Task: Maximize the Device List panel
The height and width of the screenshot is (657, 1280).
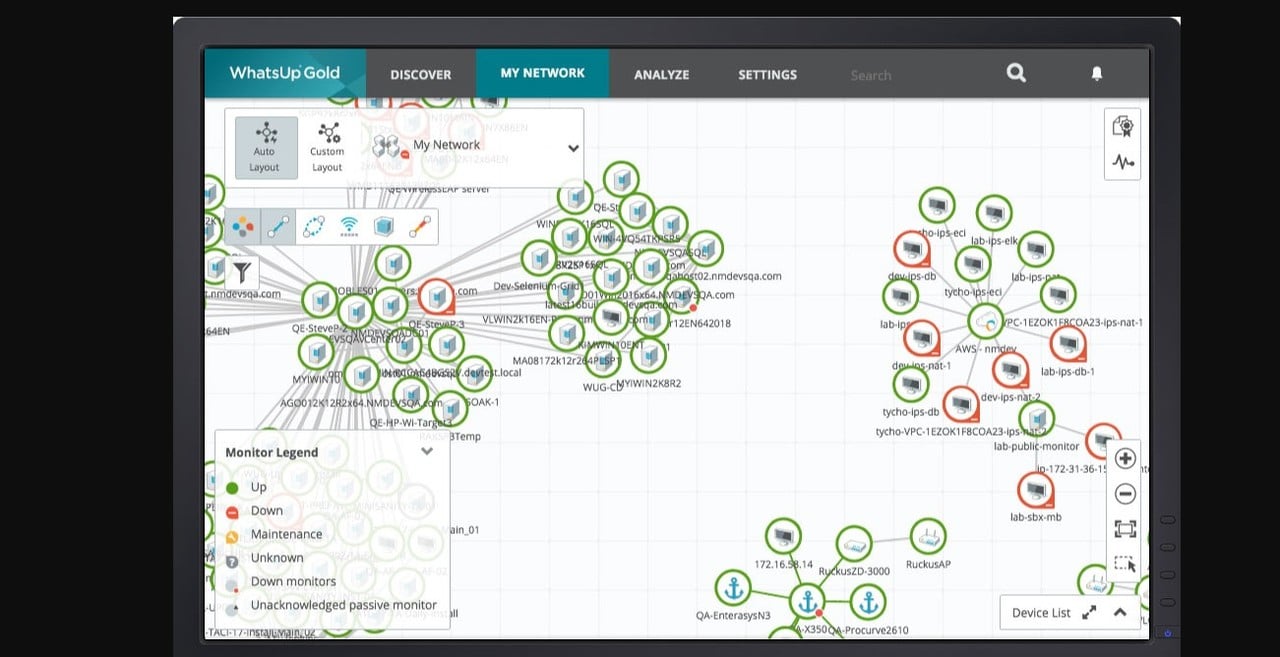Action: coord(1090,613)
